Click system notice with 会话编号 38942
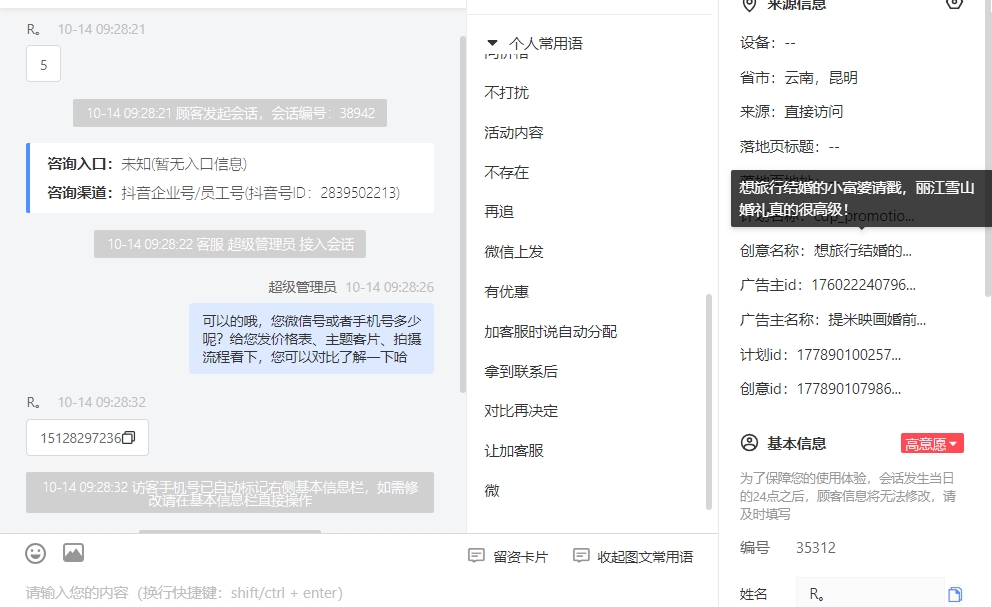 pyautogui.click(x=230, y=113)
